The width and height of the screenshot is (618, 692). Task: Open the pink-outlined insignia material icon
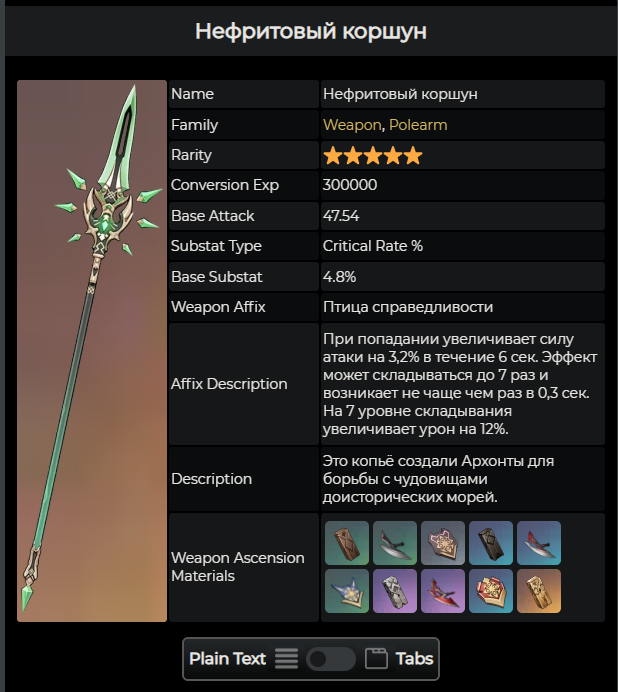[443, 543]
